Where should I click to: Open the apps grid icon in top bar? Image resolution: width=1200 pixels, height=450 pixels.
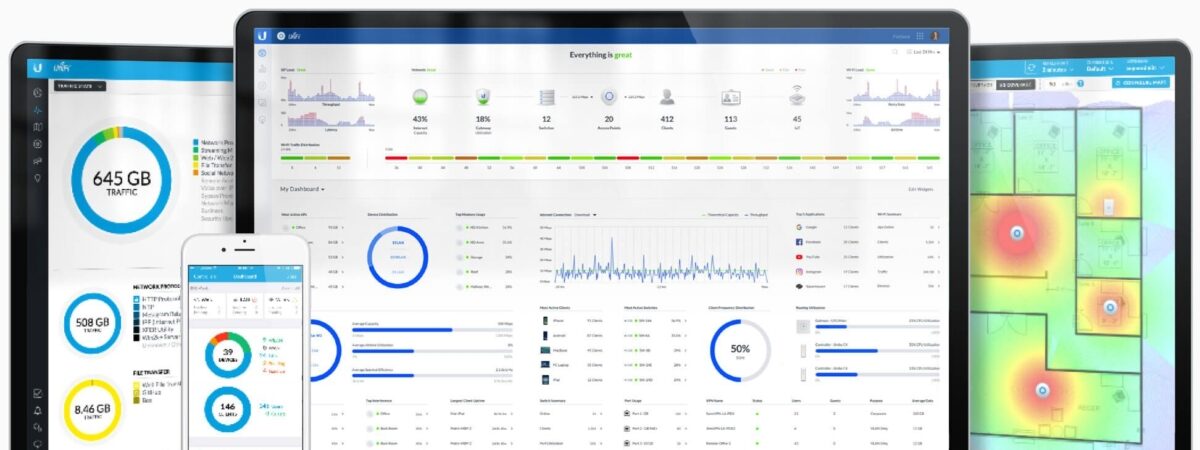tap(919, 36)
